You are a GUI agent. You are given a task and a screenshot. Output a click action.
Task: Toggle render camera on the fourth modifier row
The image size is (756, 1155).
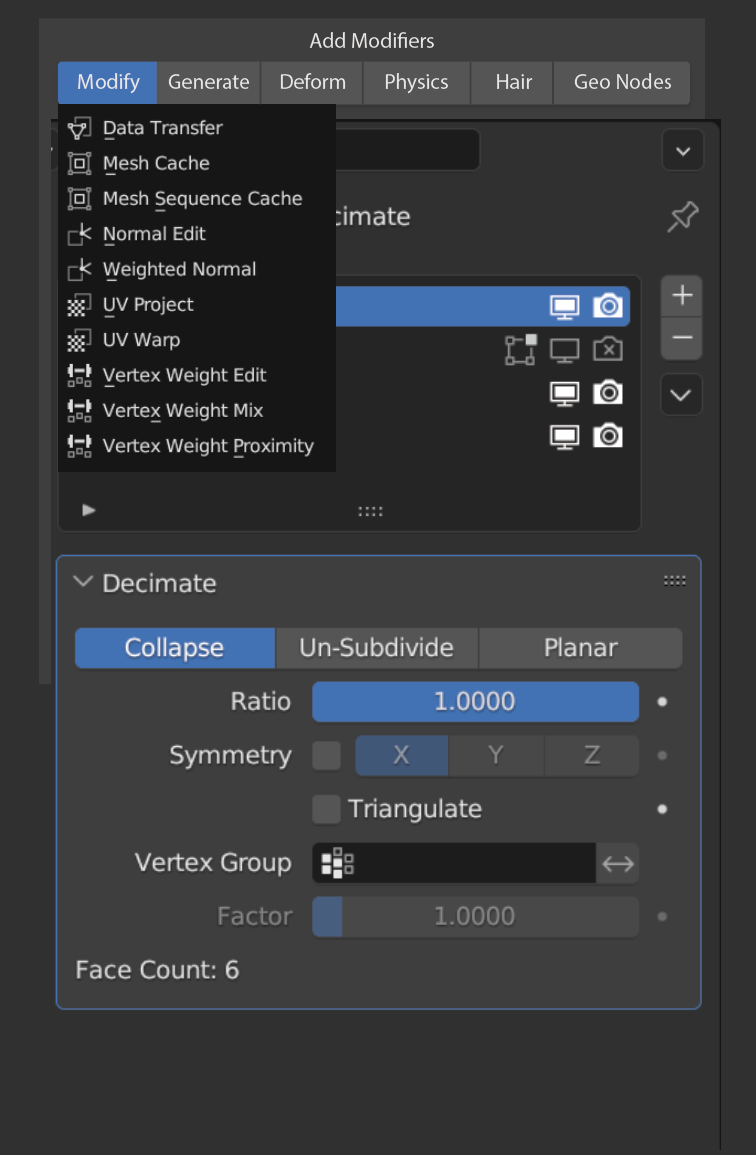(x=608, y=436)
